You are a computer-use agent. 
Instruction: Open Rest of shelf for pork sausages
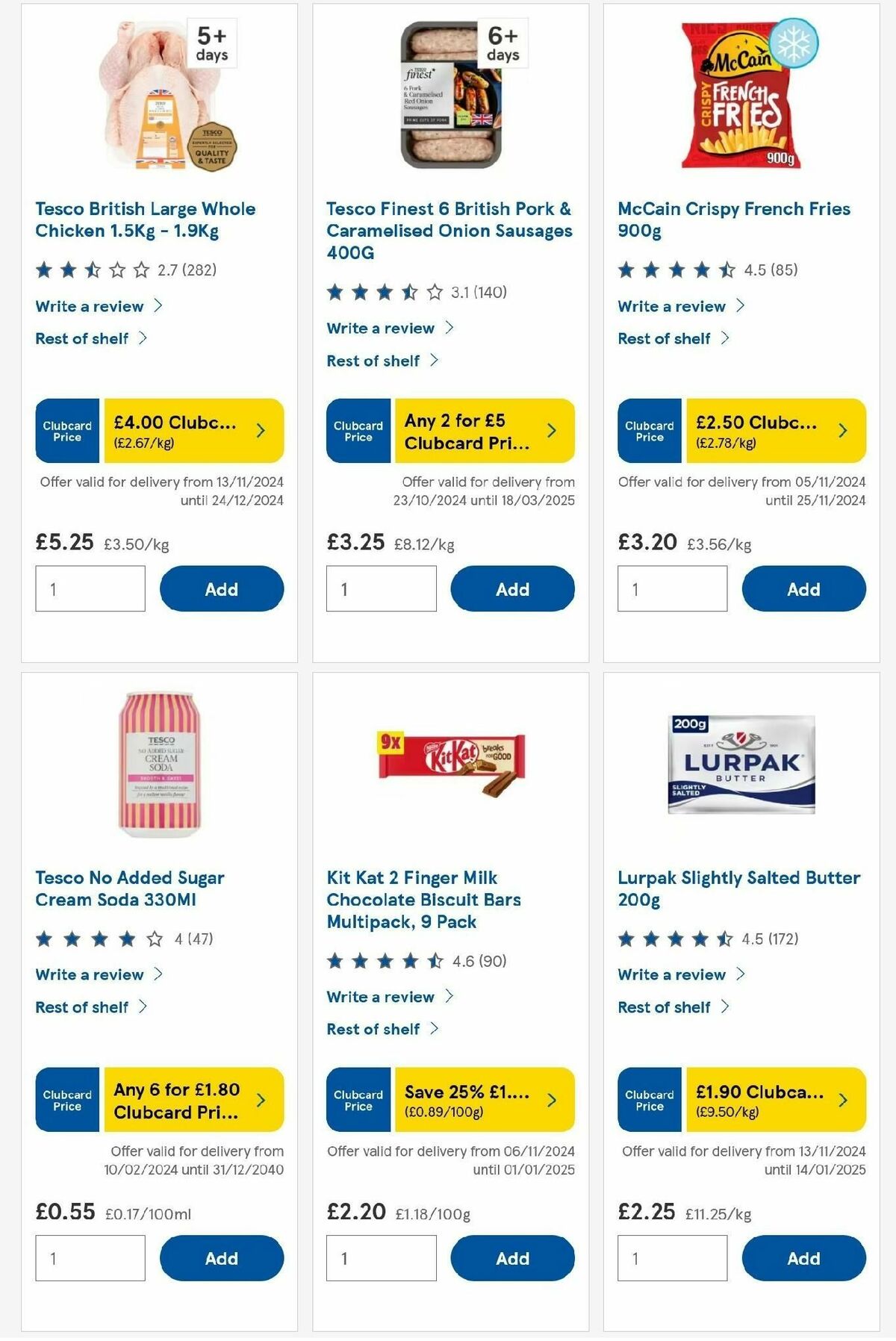[379, 361]
